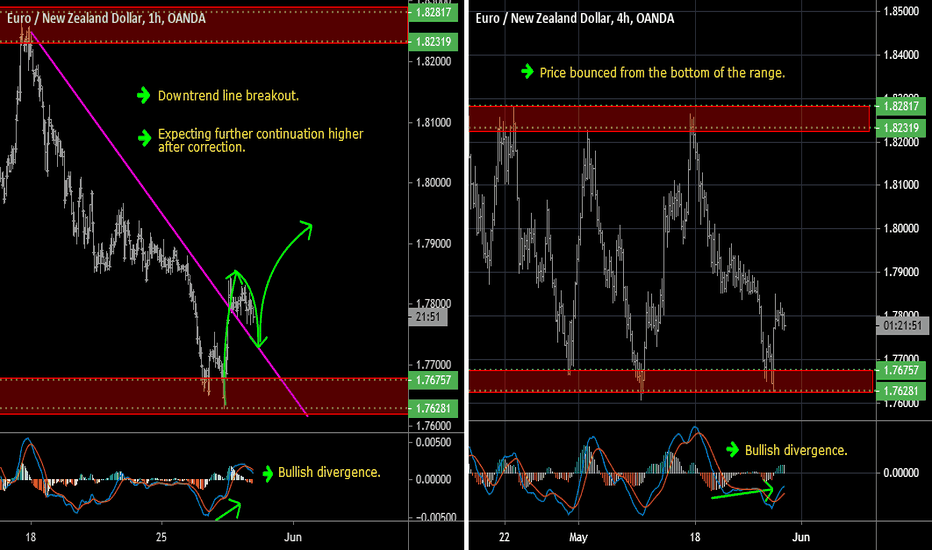Click the 1.80000 axis label on 4h chart

pyautogui.click(x=901, y=228)
